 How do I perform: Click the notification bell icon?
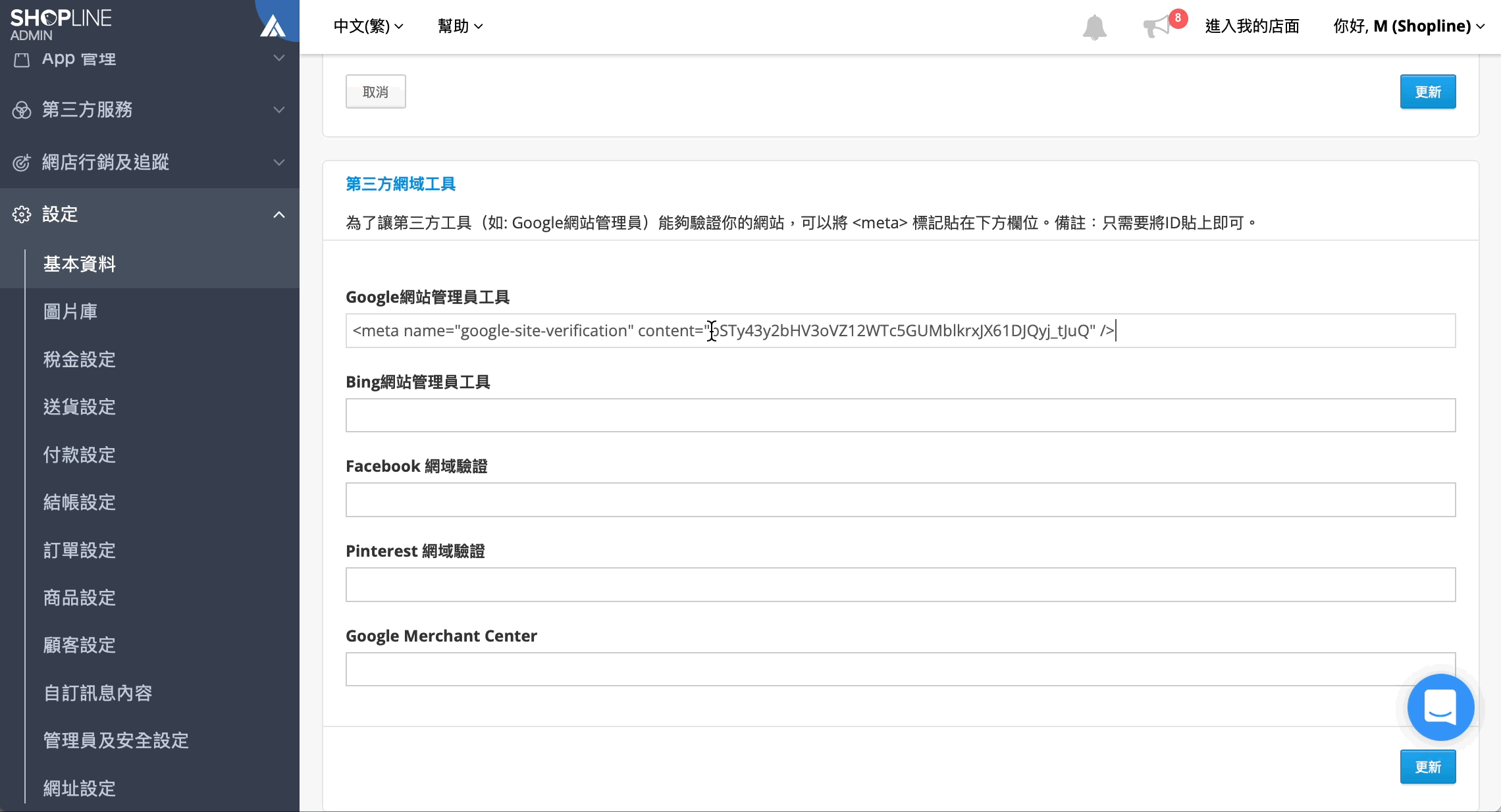pyautogui.click(x=1094, y=27)
